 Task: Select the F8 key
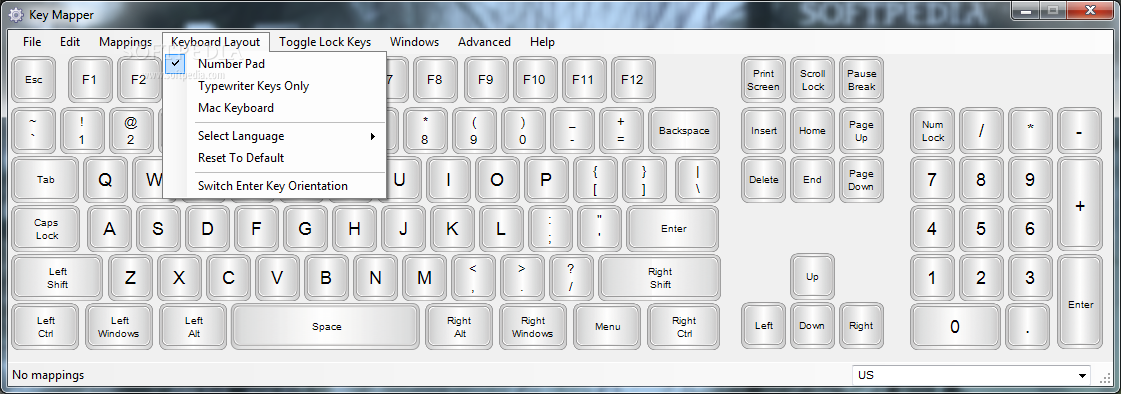point(435,79)
